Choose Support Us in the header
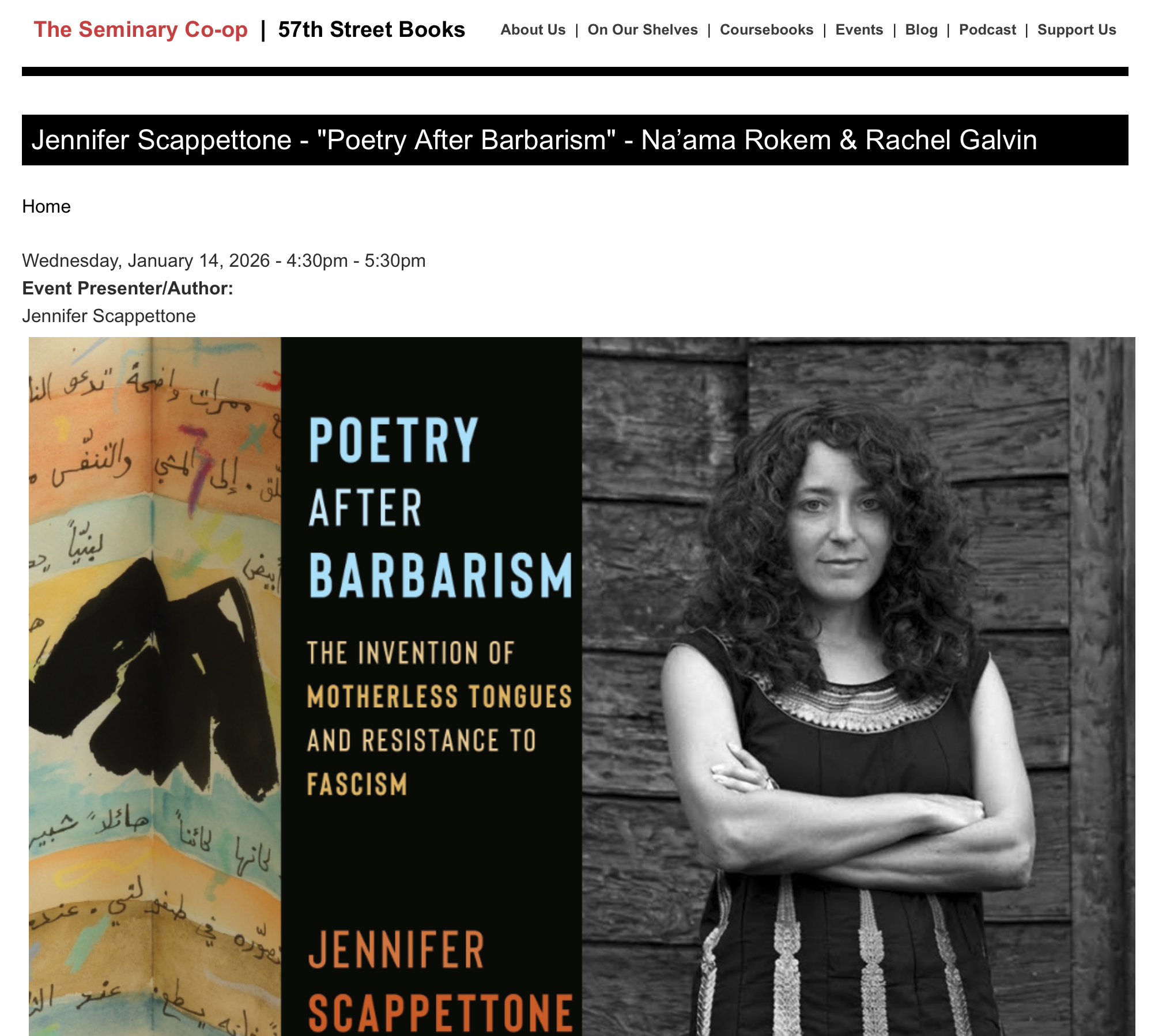Screen dimensions: 1155x1036 pos(1077,30)
